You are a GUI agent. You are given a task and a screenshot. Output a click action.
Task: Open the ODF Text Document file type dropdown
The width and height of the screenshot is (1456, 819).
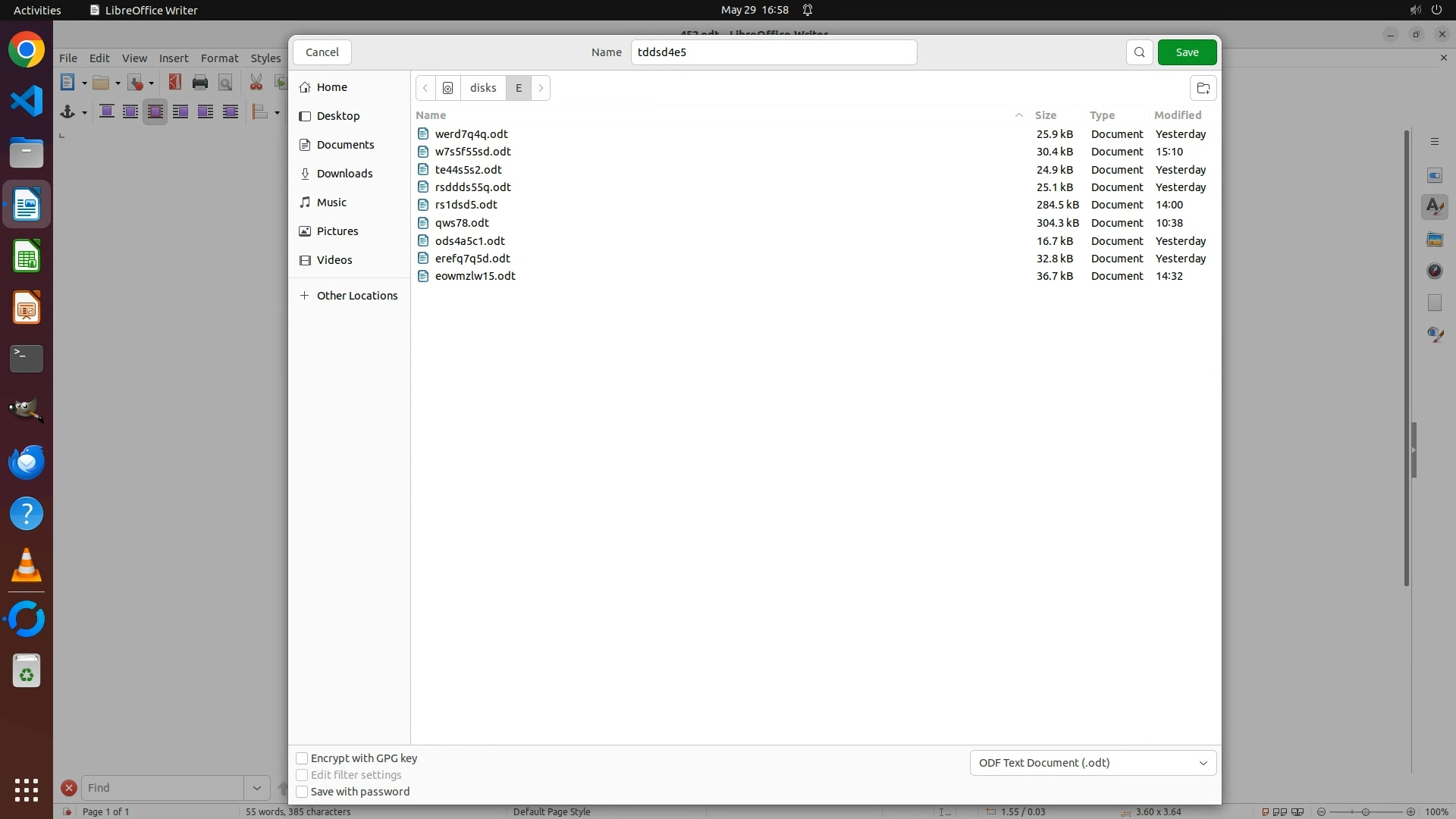(x=1093, y=763)
